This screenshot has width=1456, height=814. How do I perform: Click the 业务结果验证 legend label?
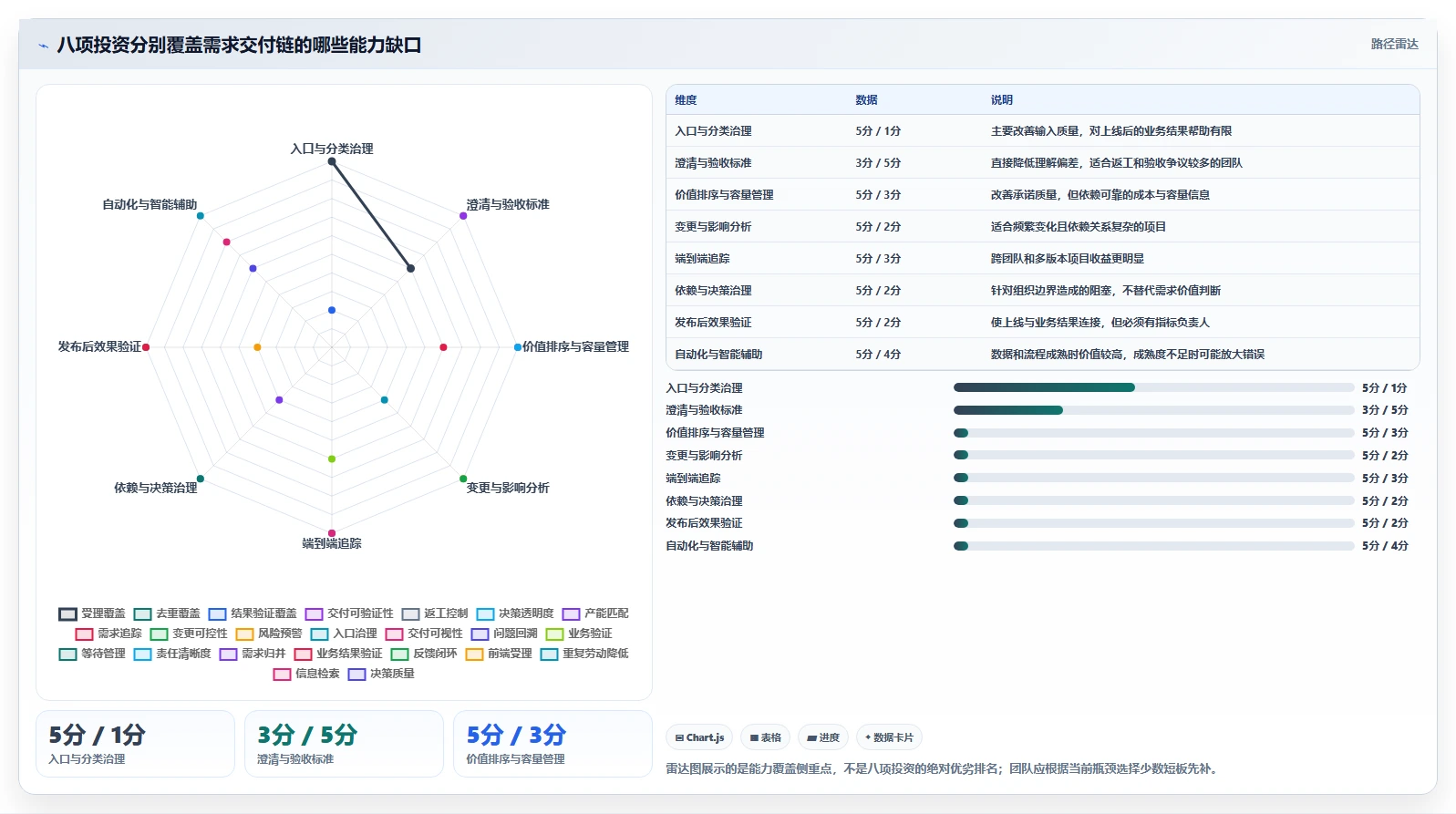(349, 654)
